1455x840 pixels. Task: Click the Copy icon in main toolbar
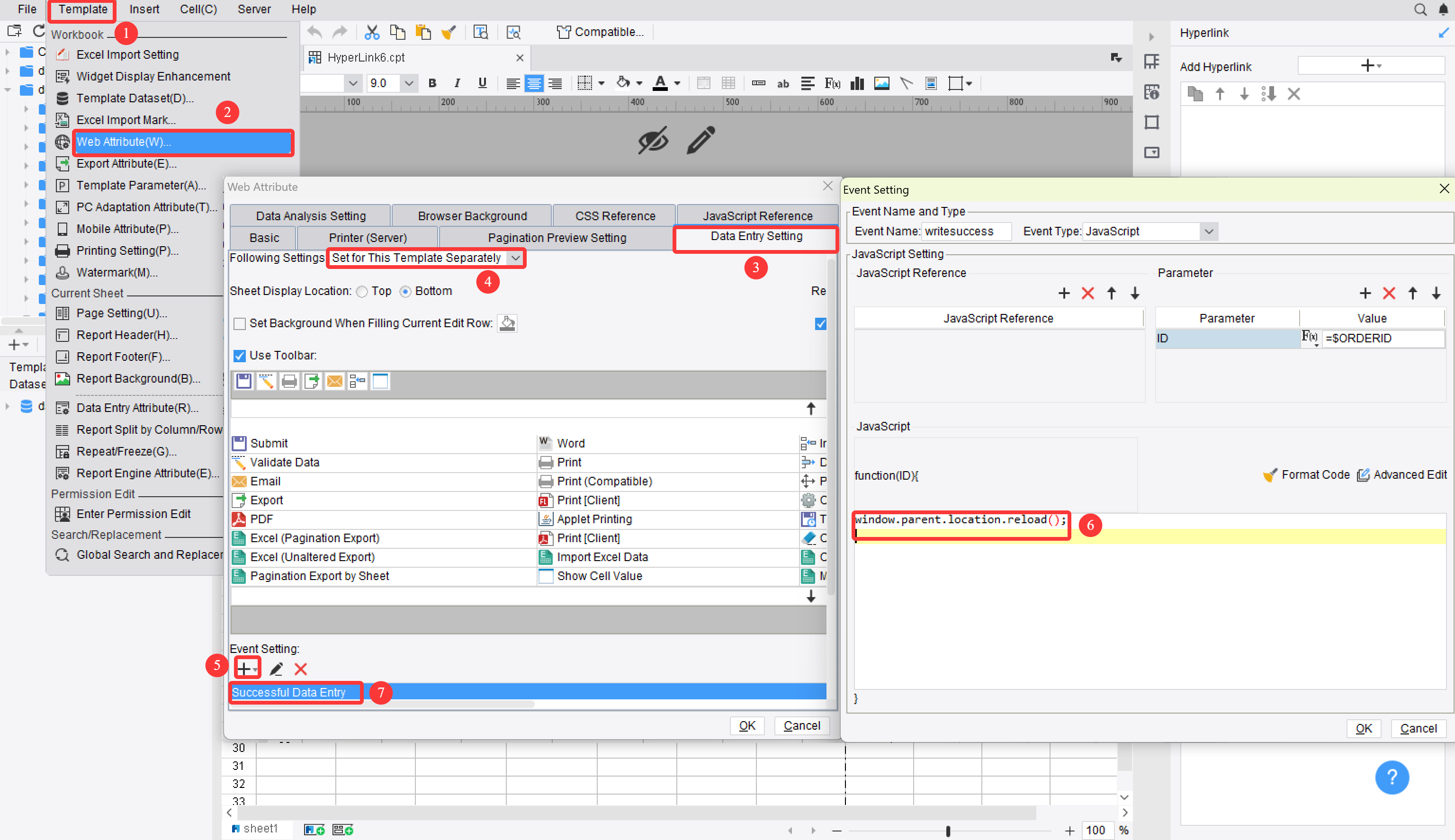[x=397, y=32]
